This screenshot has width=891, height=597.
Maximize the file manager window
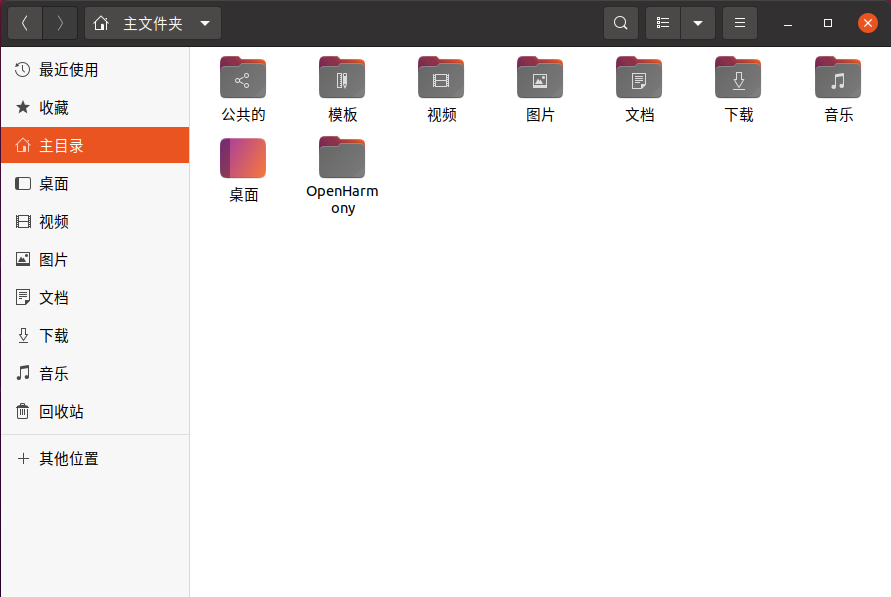pyautogui.click(x=827, y=23)
